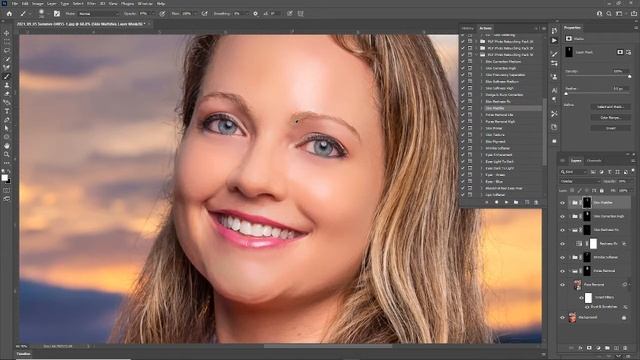Toggle the Skin Mattifier action checkmark

[463, 108]
